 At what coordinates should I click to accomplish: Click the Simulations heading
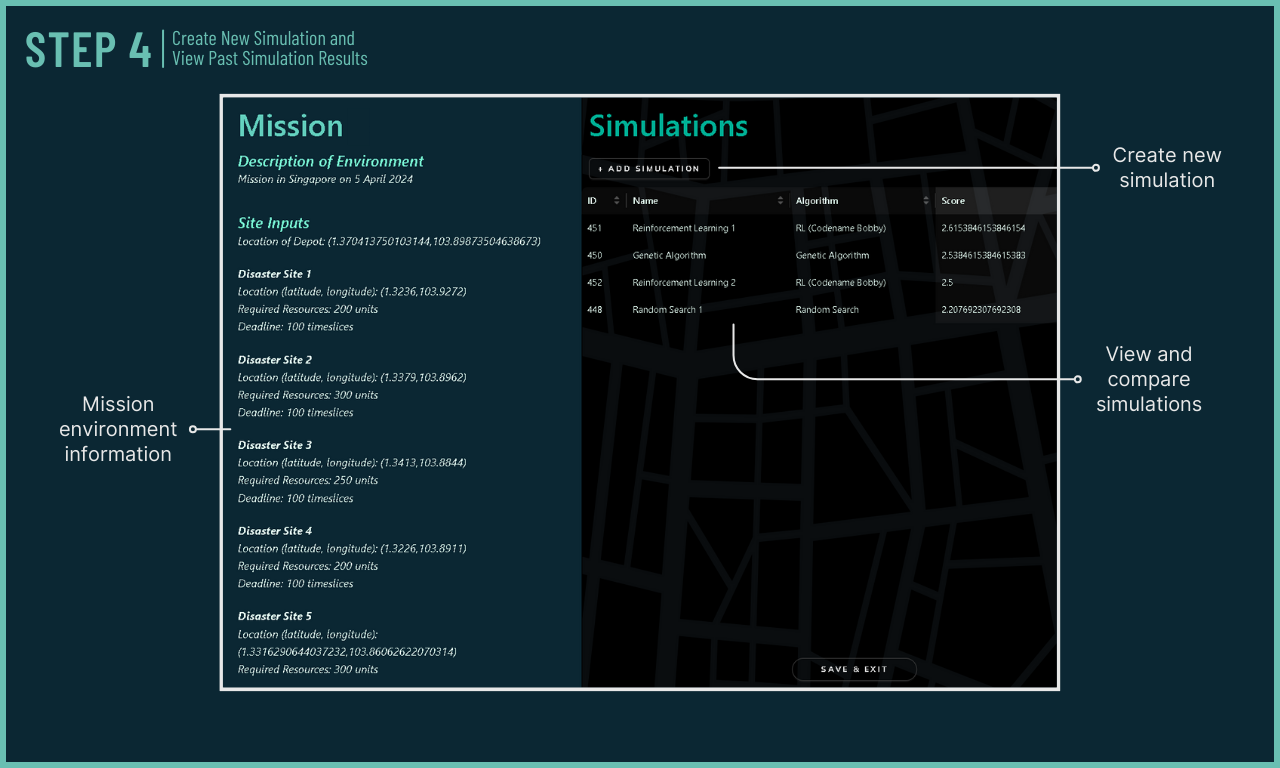[x=668, y=126]
